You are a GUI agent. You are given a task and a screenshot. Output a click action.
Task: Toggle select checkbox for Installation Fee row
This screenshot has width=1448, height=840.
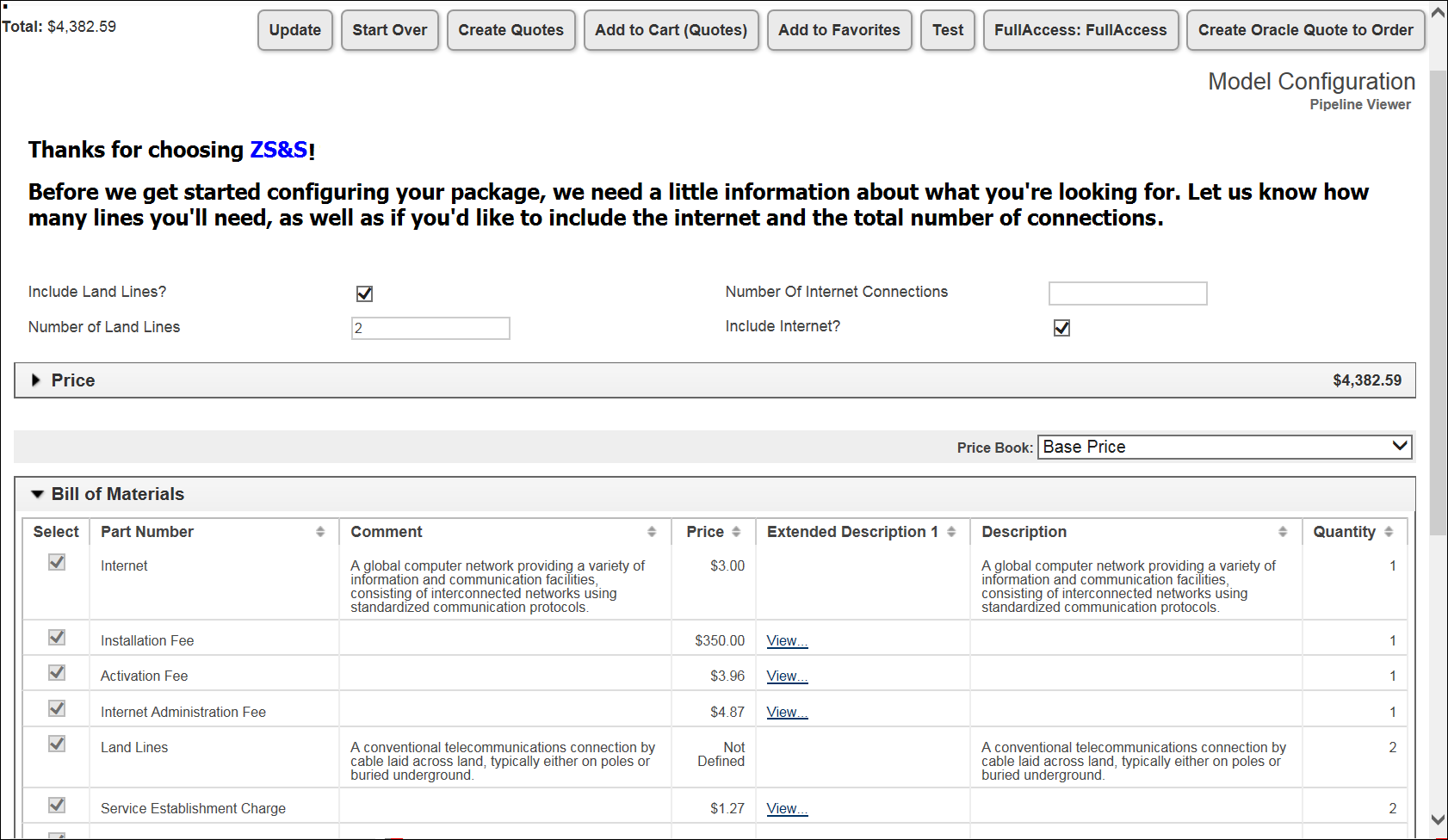point(57,638)
